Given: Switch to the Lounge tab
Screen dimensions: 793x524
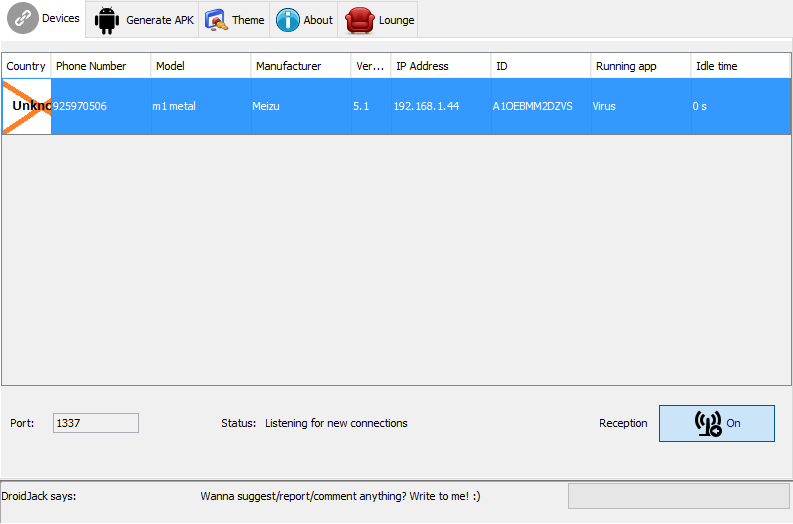Looking at the screenshot, I should click(378, 20).
